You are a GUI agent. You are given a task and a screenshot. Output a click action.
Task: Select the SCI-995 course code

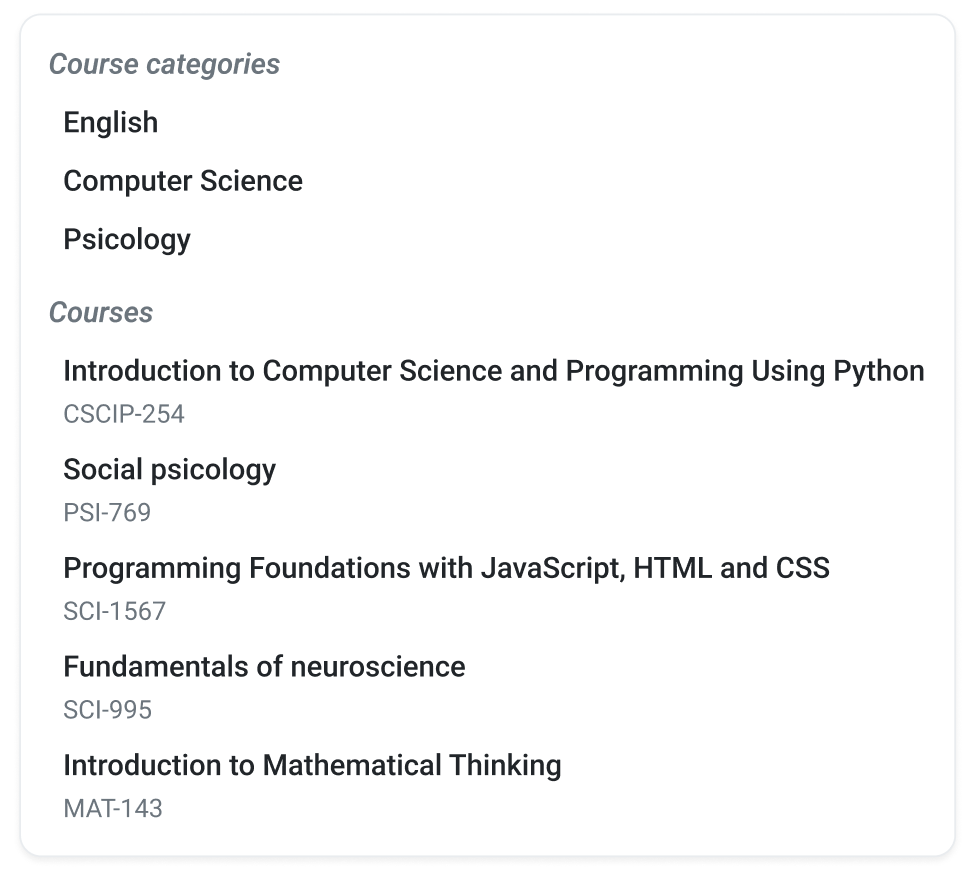[x=107, y=709]
